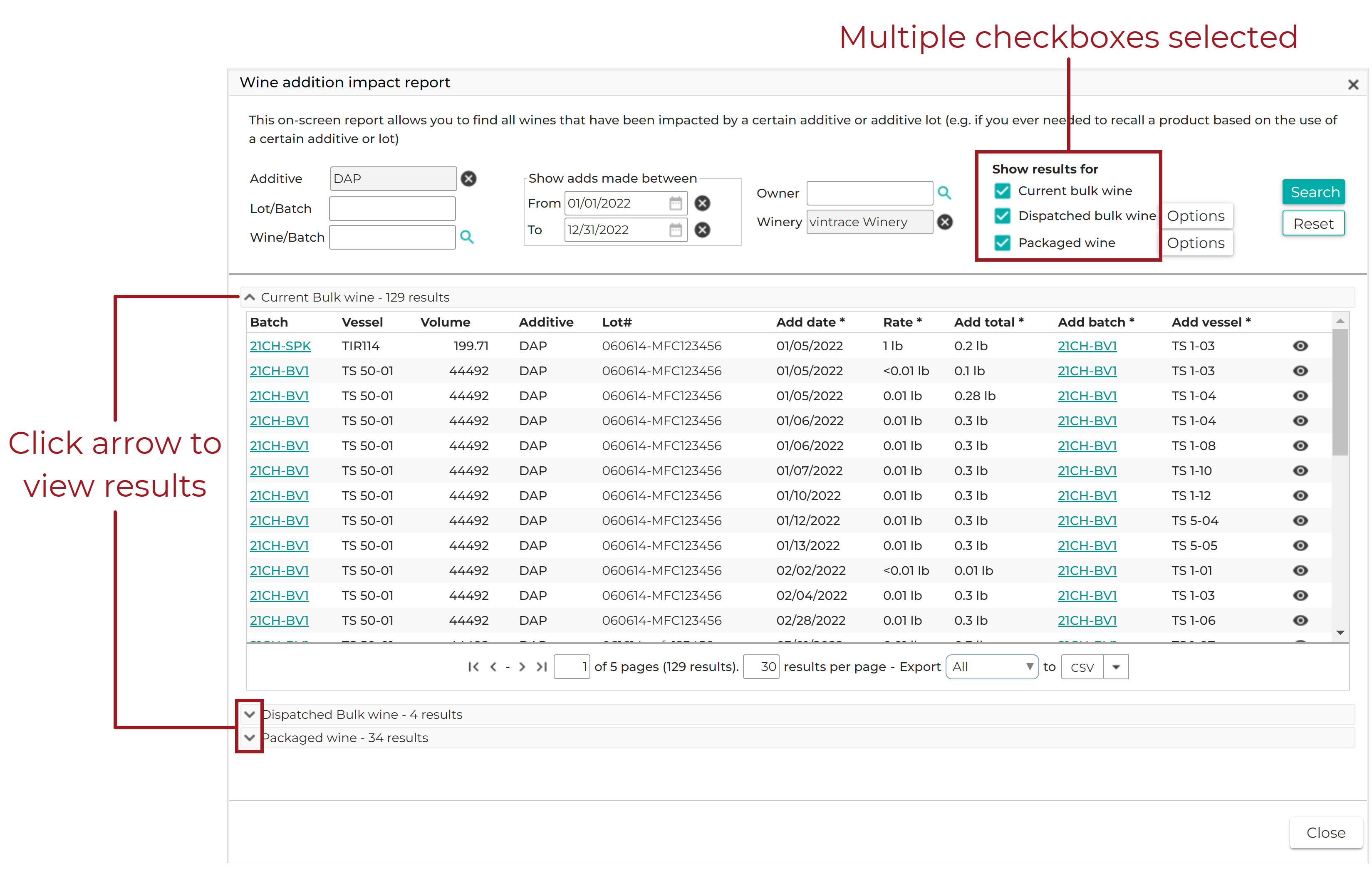Click the Lot/Batch input field

(392, 208)
